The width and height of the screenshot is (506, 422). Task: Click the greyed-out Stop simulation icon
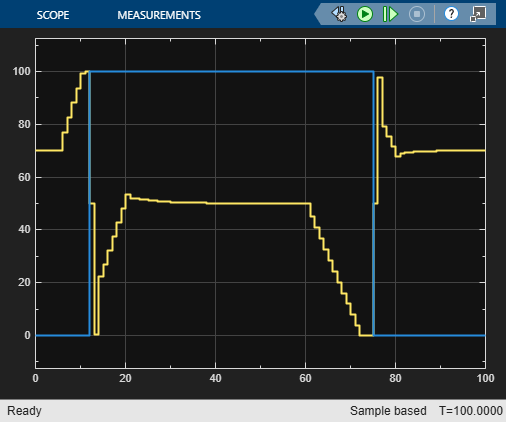coord(417,14)
